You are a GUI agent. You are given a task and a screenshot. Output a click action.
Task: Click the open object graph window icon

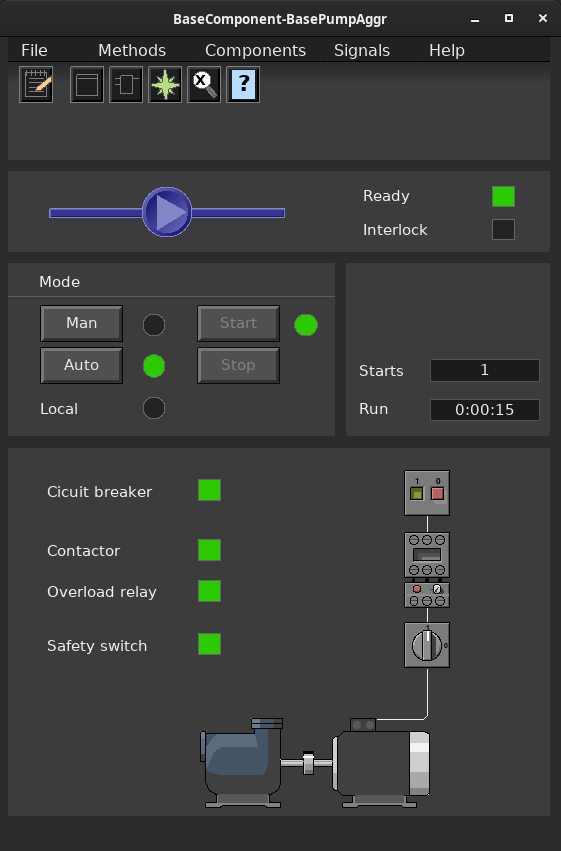tap(87, 84)
